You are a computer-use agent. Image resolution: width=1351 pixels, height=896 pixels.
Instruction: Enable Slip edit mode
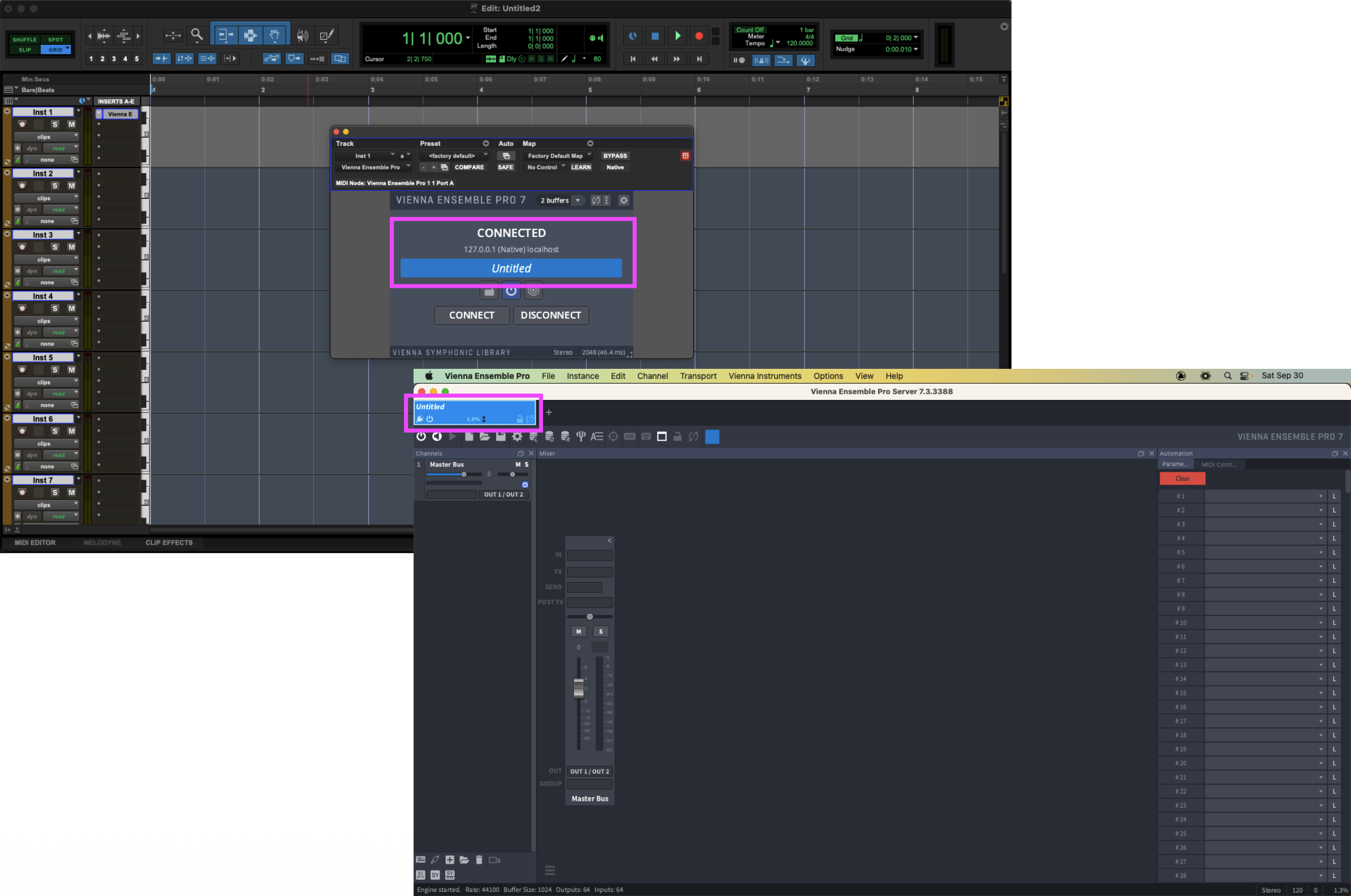point(24,50)
